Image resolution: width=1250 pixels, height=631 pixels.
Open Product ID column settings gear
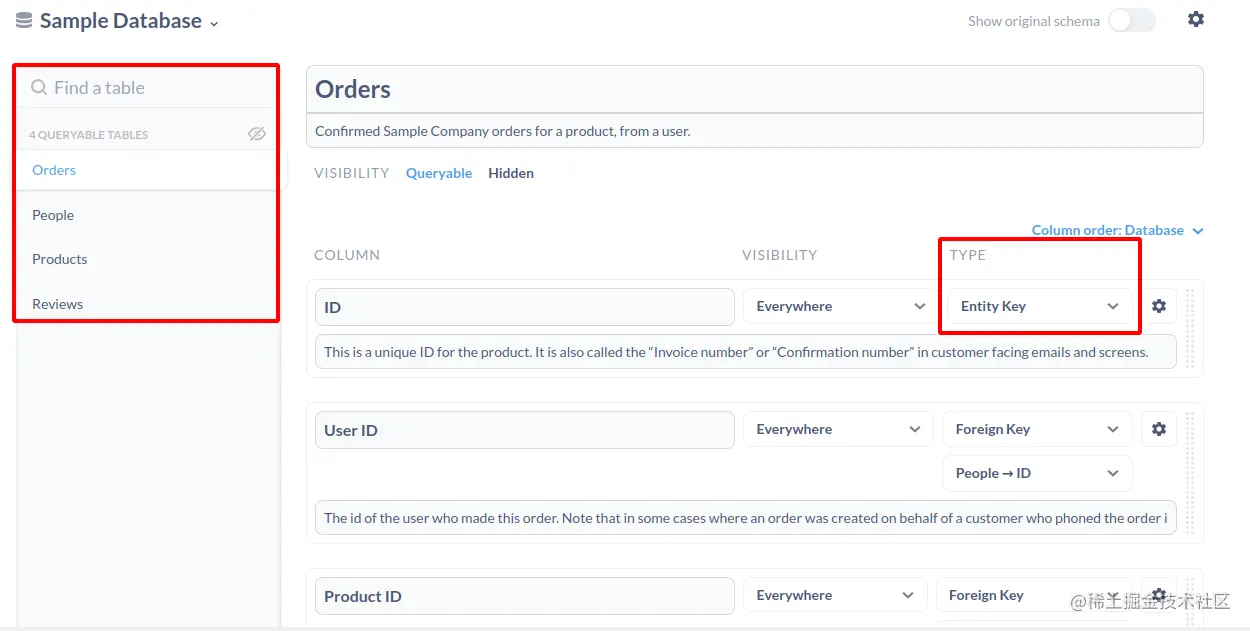coord(1159,594)
